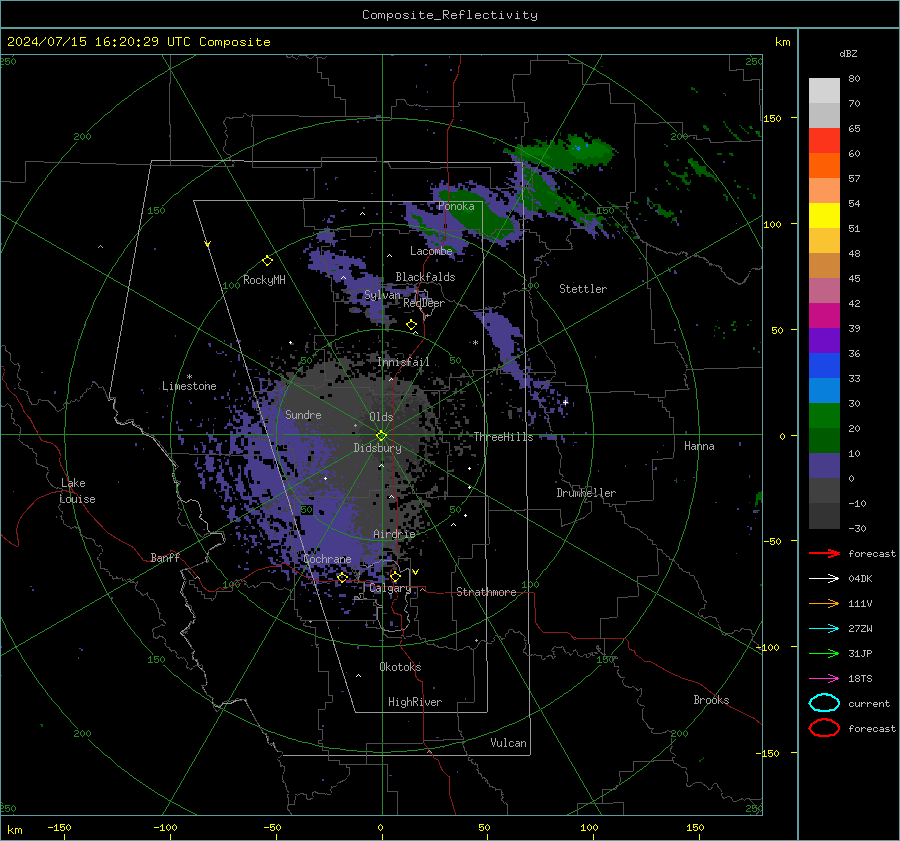The width and height of the screenshot is (900, 841).
Task: Click the yellow radar-center diamond at Olds
Action: 382,435
